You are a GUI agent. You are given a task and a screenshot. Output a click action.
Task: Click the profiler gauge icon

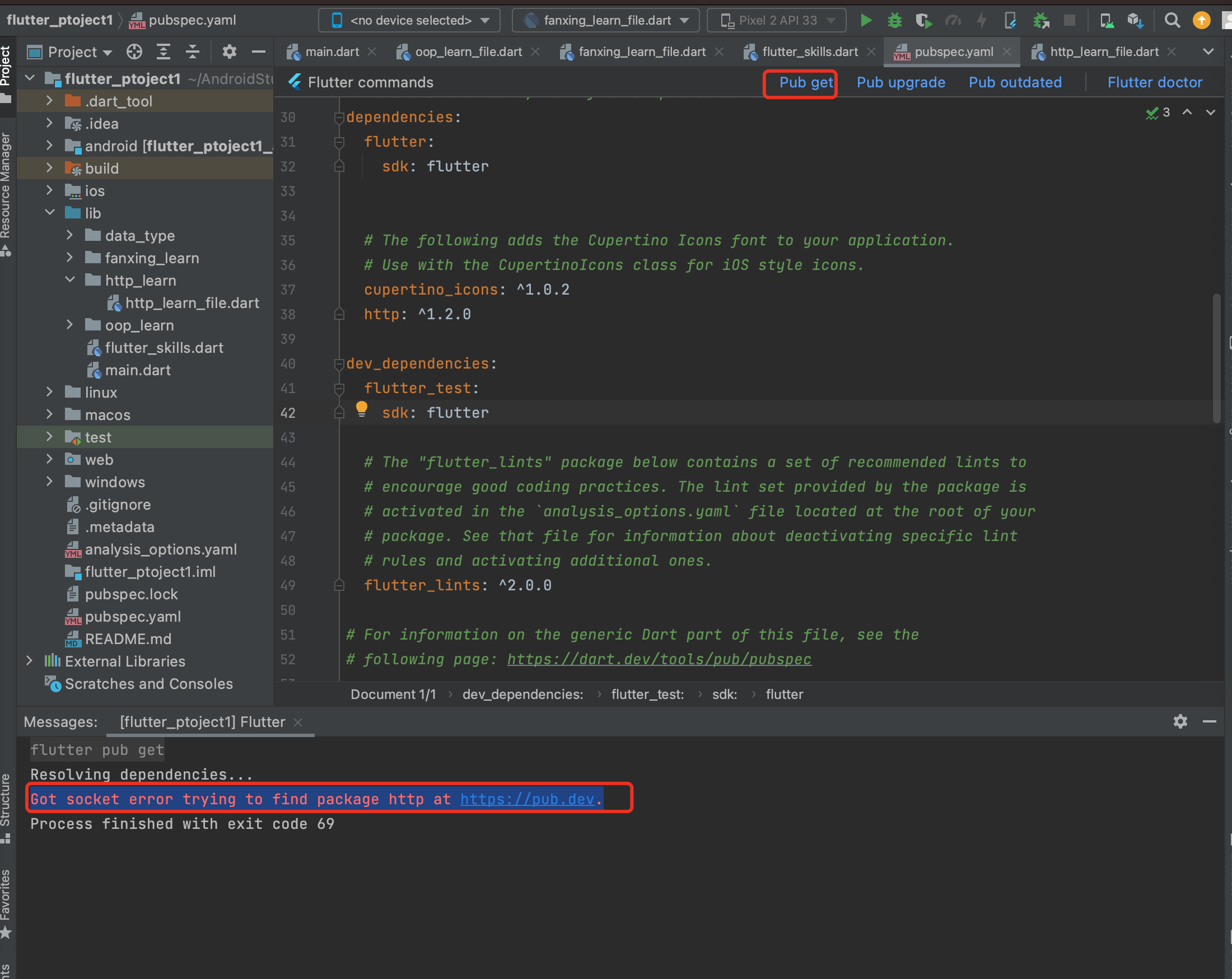(953, 21)
